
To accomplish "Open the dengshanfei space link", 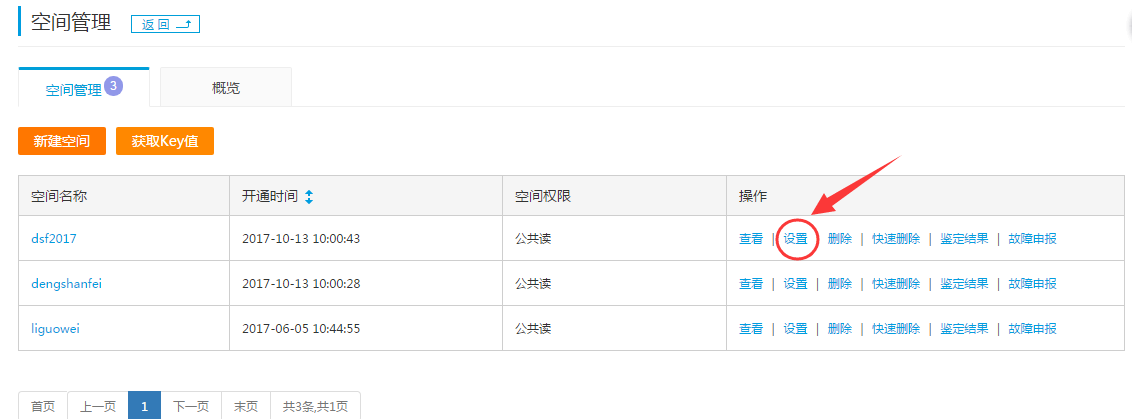I will [66, 283].
